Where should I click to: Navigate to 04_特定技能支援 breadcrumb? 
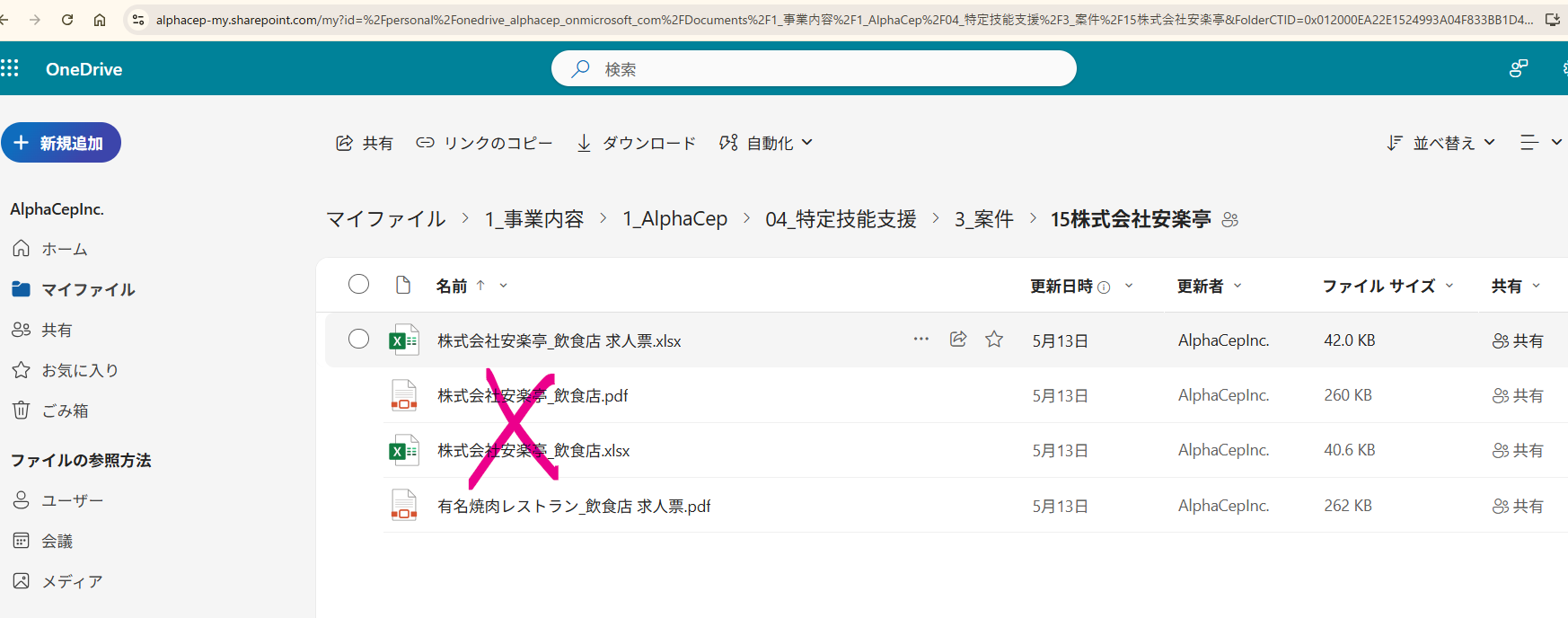coord(841,219)
